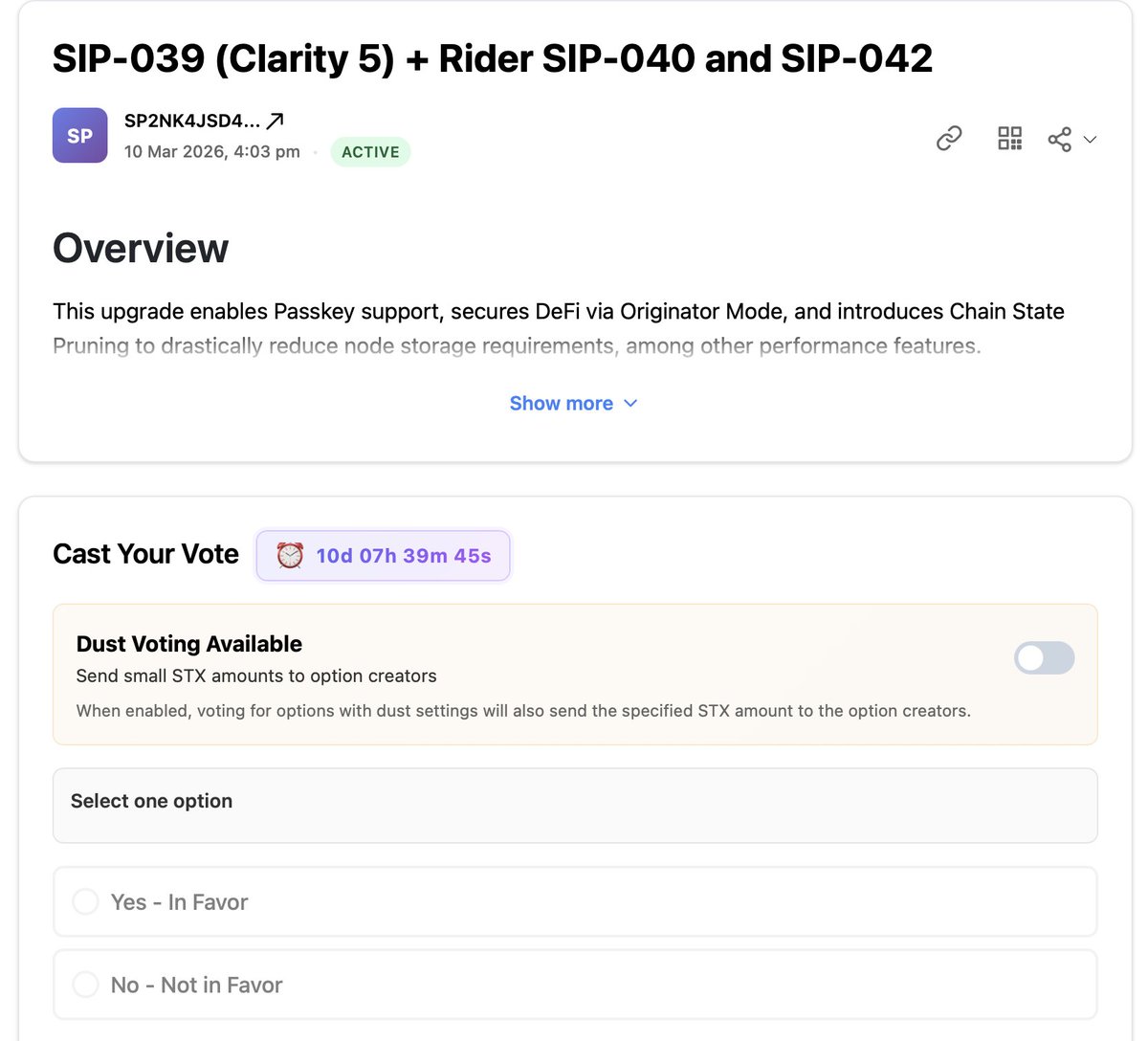Image resolution: width=1148 pixels, height=1041 pixels.
Task: Click the Overview heading
Action: pos(141,249)
